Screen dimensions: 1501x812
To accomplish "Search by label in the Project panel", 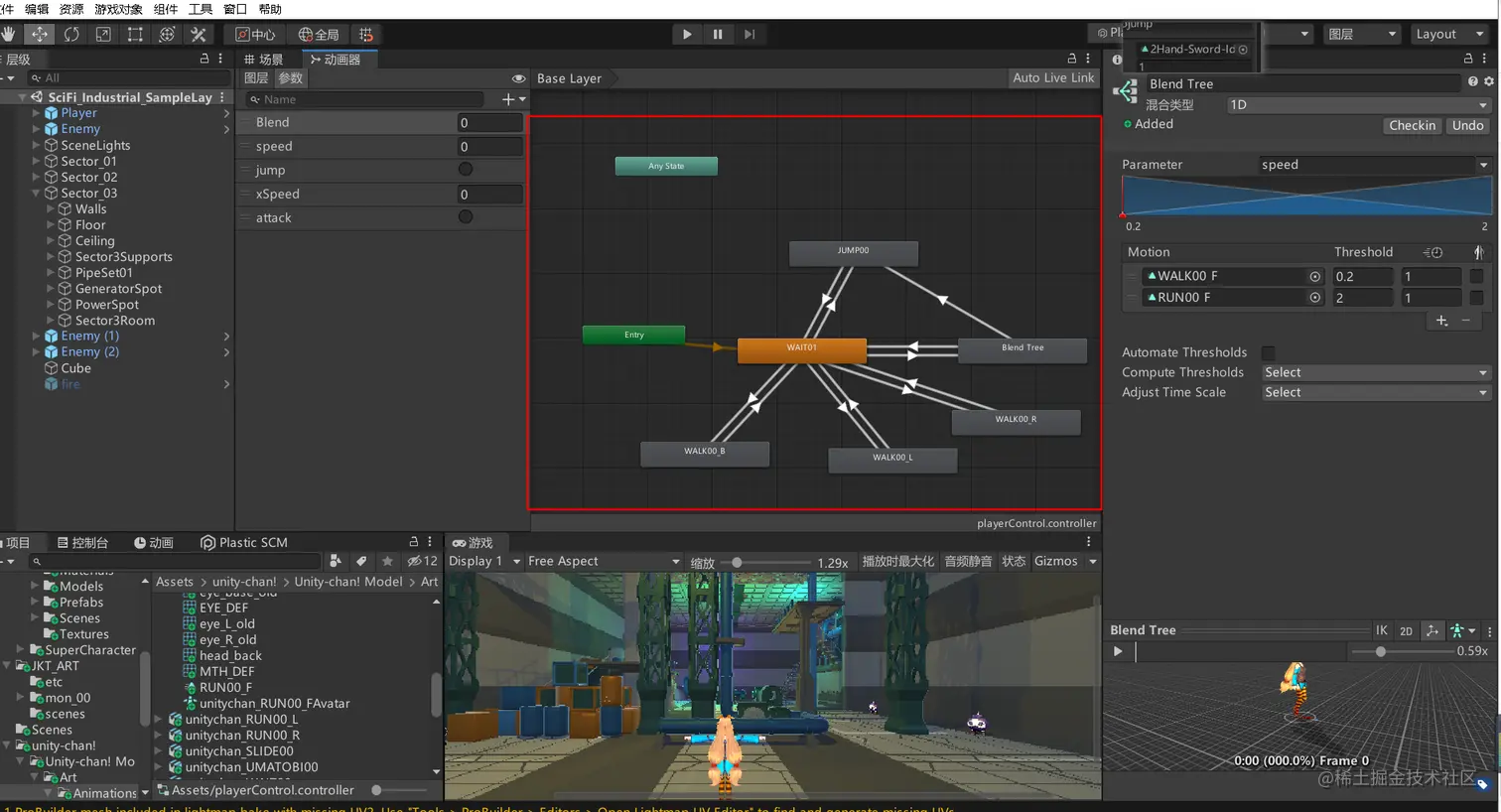I will click(361, 561).
